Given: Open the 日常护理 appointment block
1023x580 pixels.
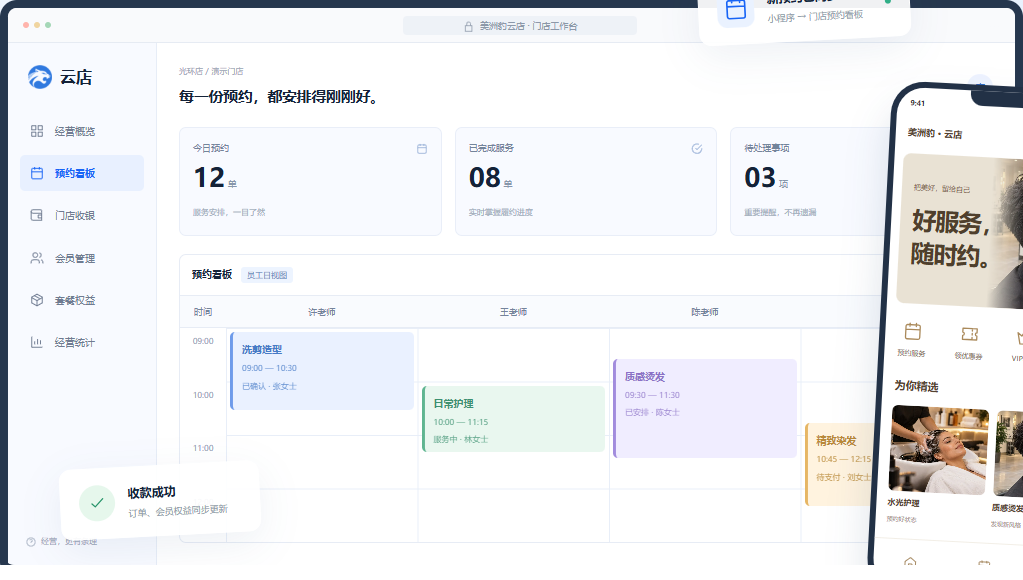Looking at the screenshot, I should [513, 419].
